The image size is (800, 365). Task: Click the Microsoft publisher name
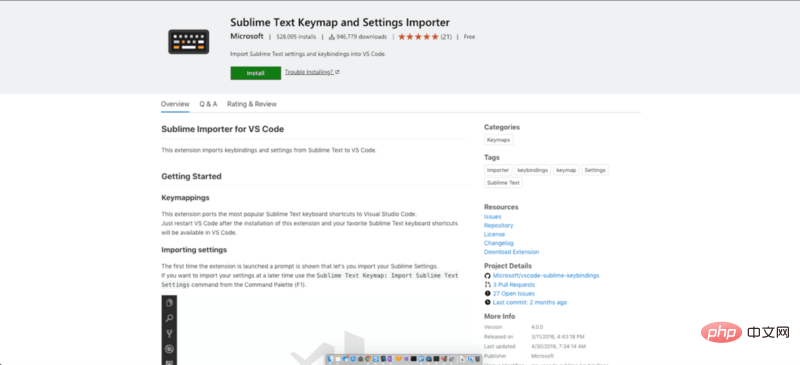pyautogui.click(x=247, y=36)
